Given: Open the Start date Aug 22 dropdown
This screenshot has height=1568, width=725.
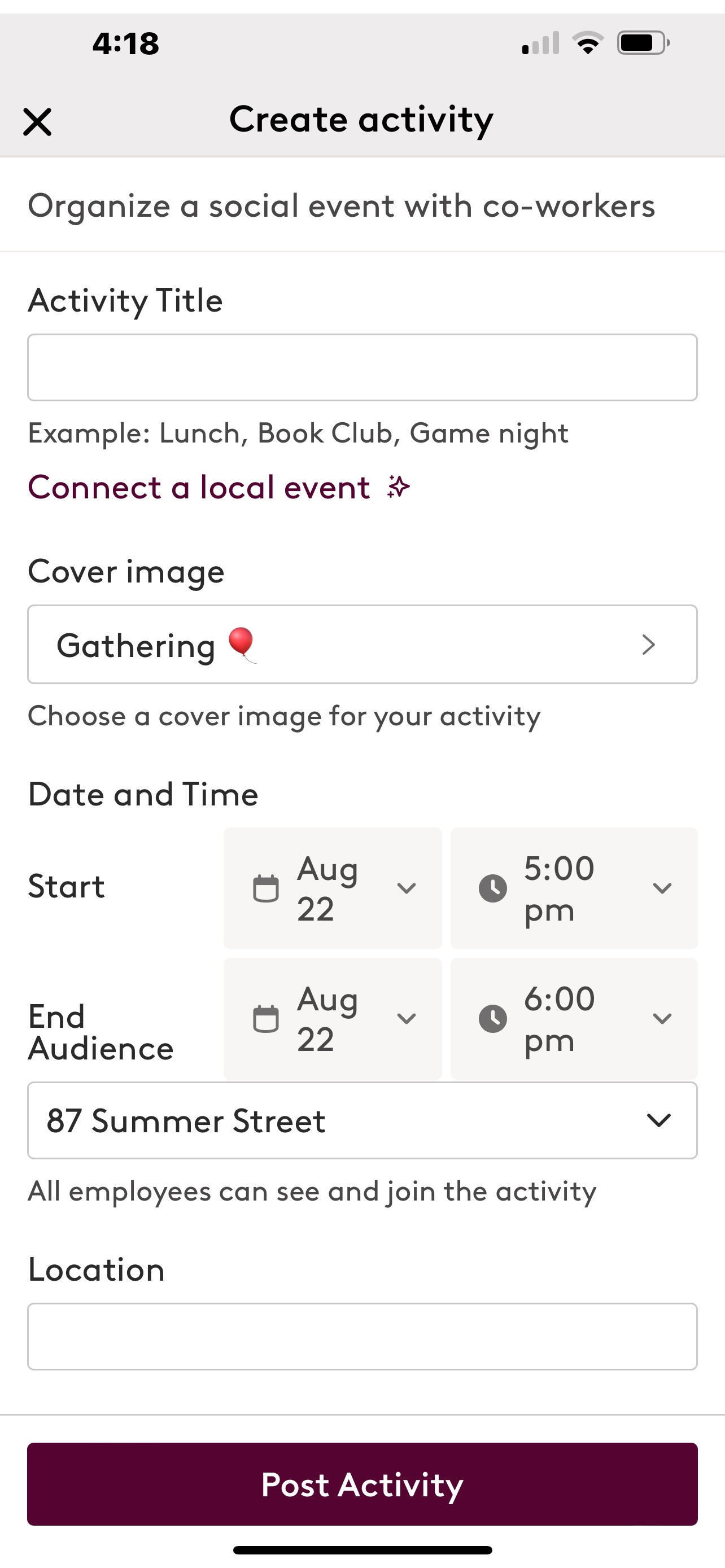Looking at the screenshot, I should click(x=333, y=888).
